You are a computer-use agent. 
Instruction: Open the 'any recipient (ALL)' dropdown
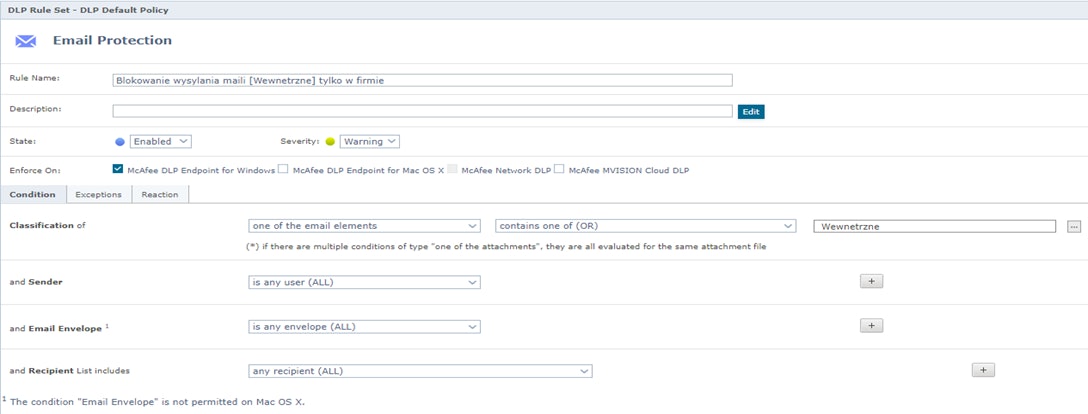(x=420, y=371)
